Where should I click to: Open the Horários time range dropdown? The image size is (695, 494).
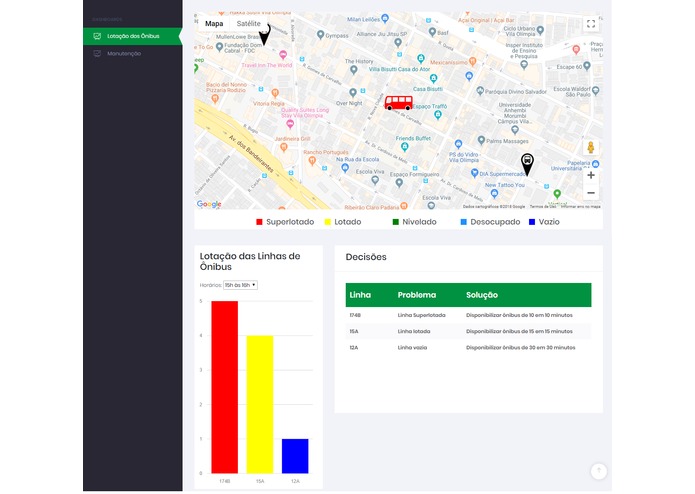coord(240,285)
